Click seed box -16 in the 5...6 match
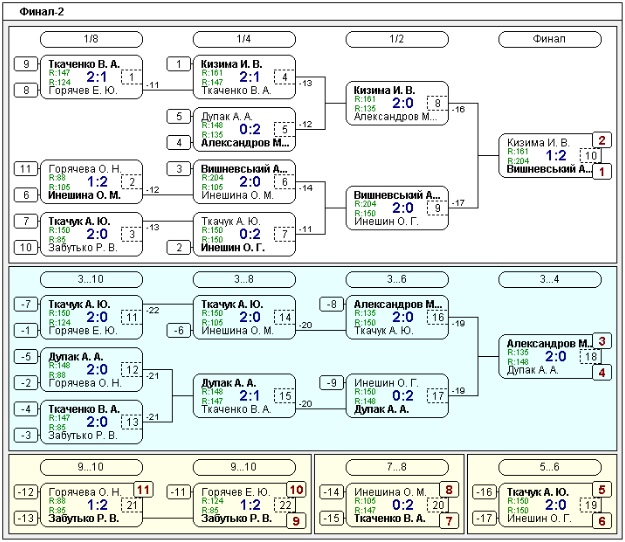Screen dimensions: 625x542 484,492
